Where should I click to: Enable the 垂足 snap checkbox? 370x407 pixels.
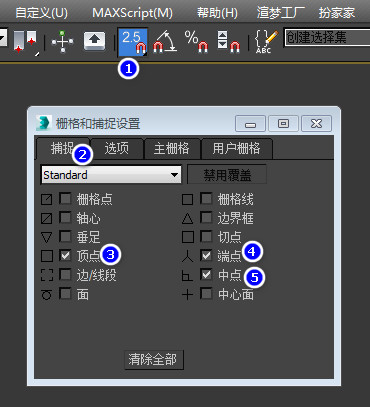click(65, 237)
